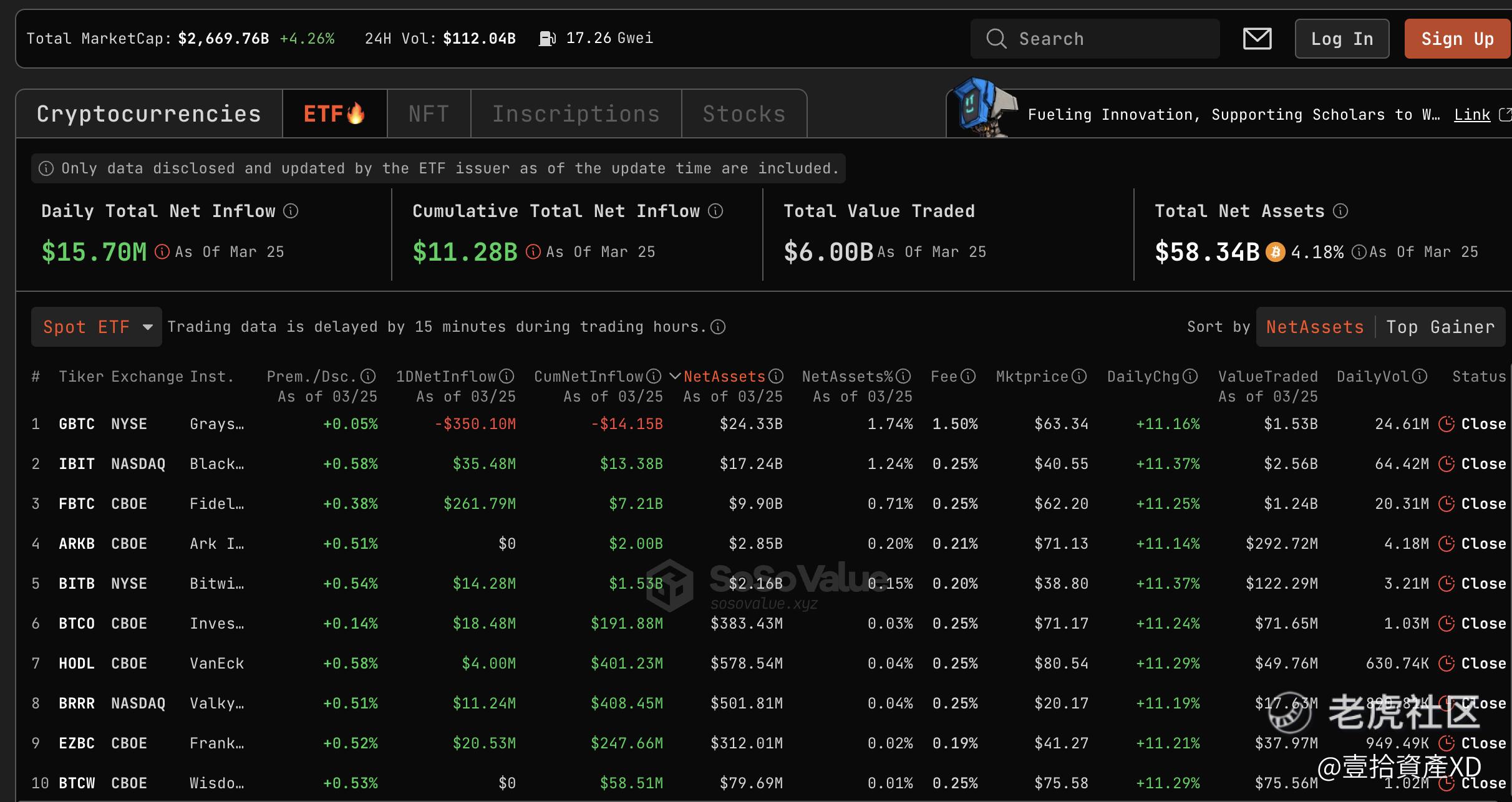Click the clock status icon in GBTC row
The height and width of the screenshot is (802, 1512).
pyautogui.click(x=1447, y=424)
